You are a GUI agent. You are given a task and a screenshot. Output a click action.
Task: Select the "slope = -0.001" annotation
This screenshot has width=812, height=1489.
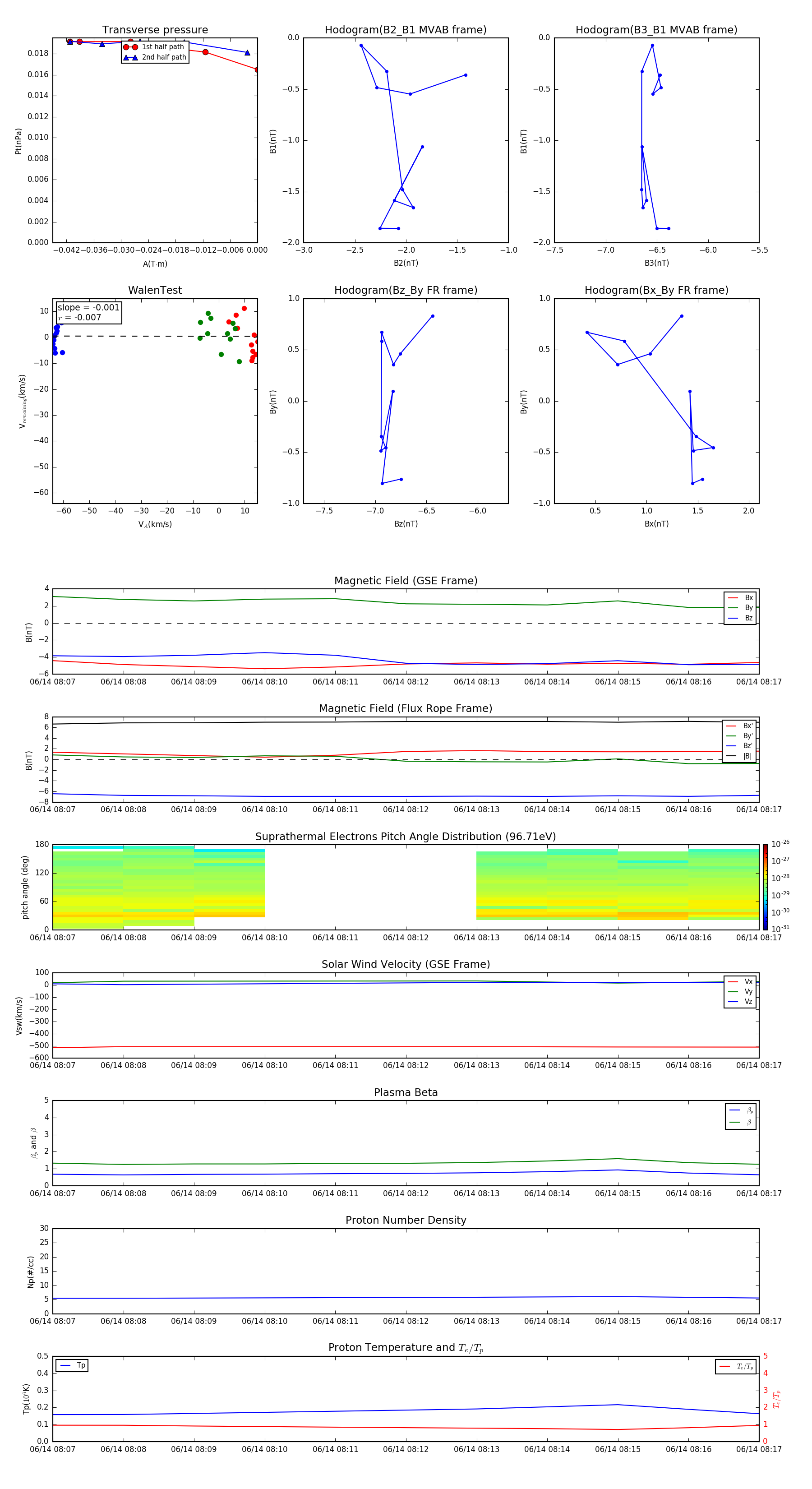(88, 308)
